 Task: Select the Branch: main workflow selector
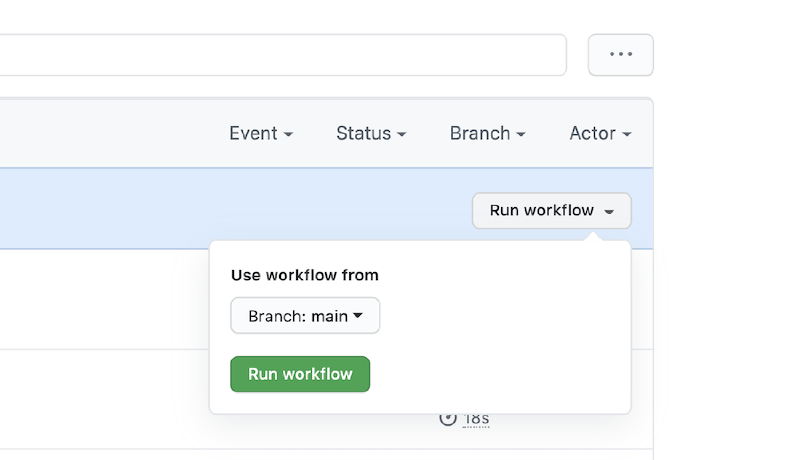coord(305,316)
